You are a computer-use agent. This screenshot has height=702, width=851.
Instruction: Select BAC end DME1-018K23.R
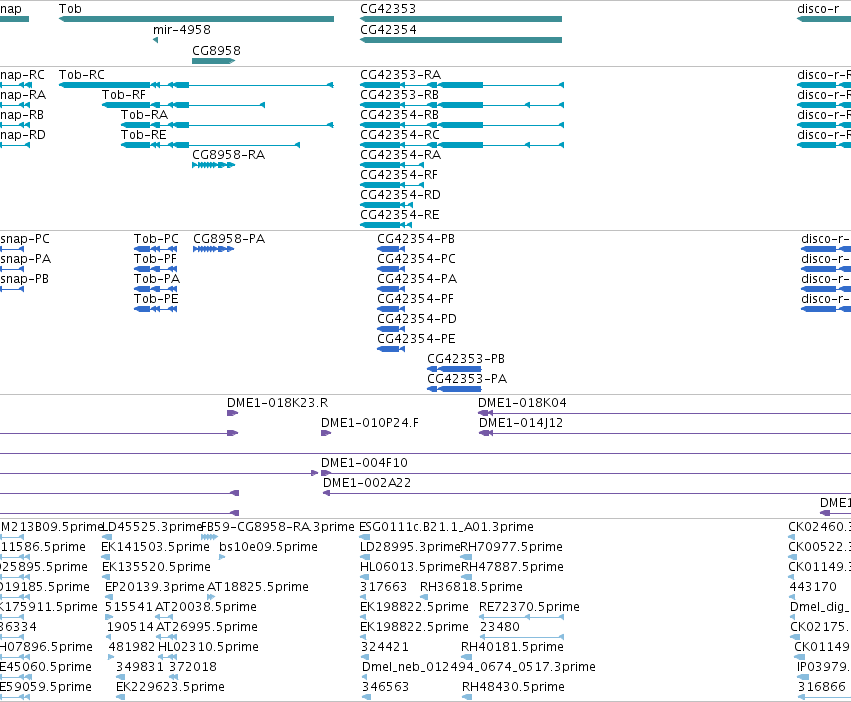tap(277, 403)
